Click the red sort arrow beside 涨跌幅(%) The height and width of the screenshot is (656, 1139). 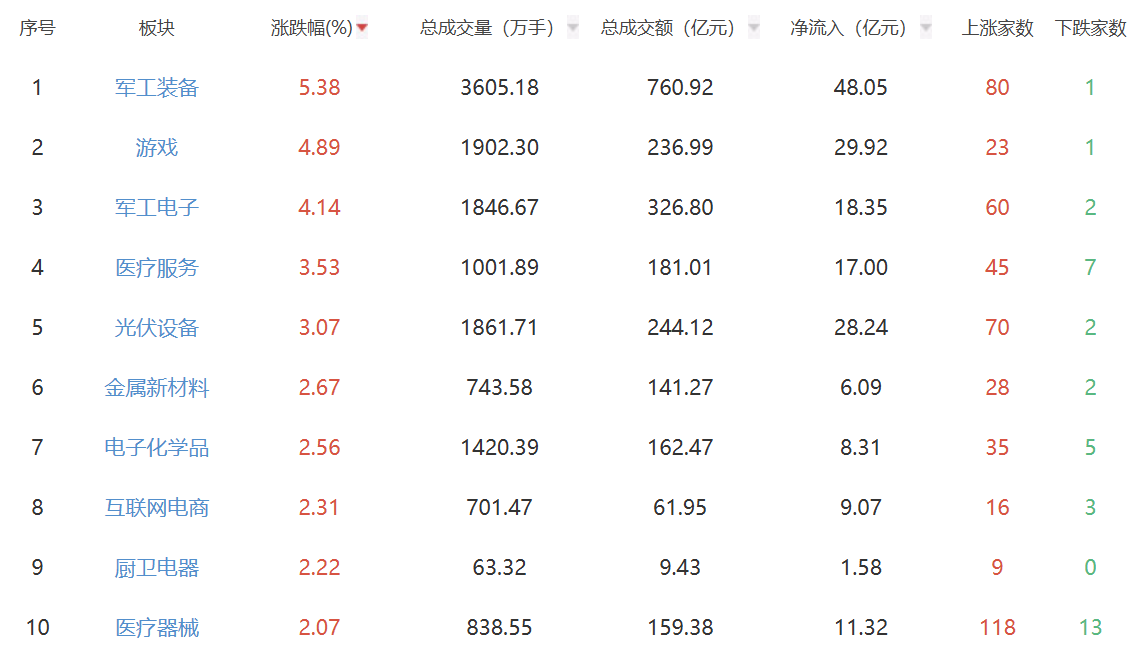point(362,28)
